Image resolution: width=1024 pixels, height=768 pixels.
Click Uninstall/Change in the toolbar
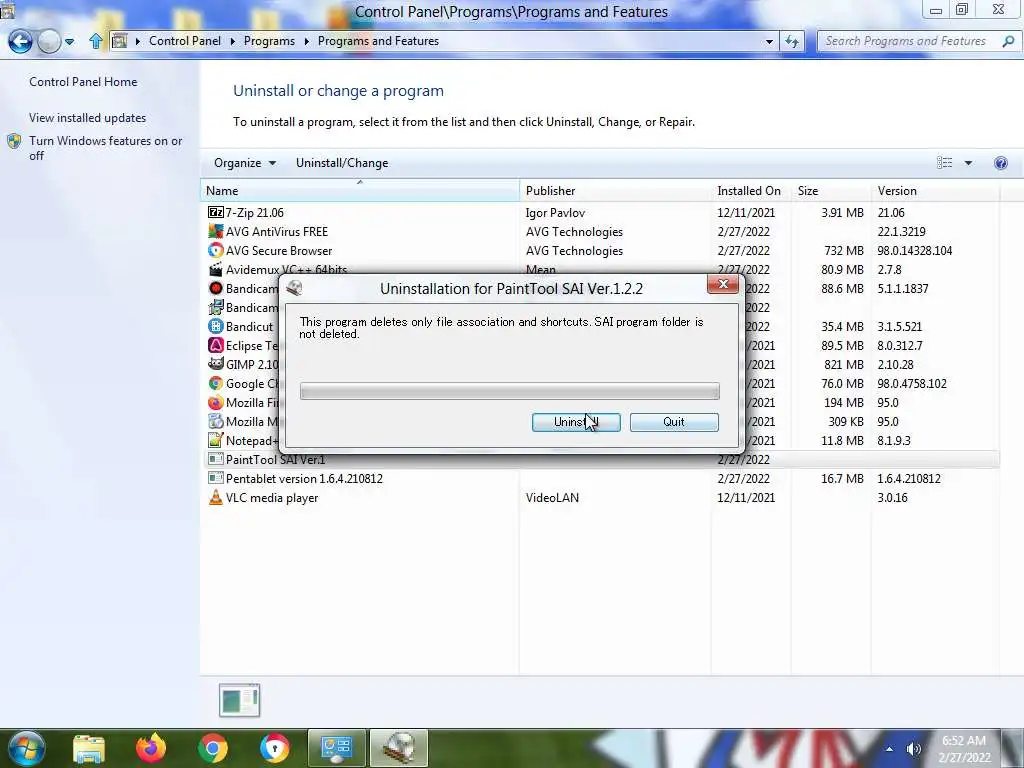click(x=342, y=163)
